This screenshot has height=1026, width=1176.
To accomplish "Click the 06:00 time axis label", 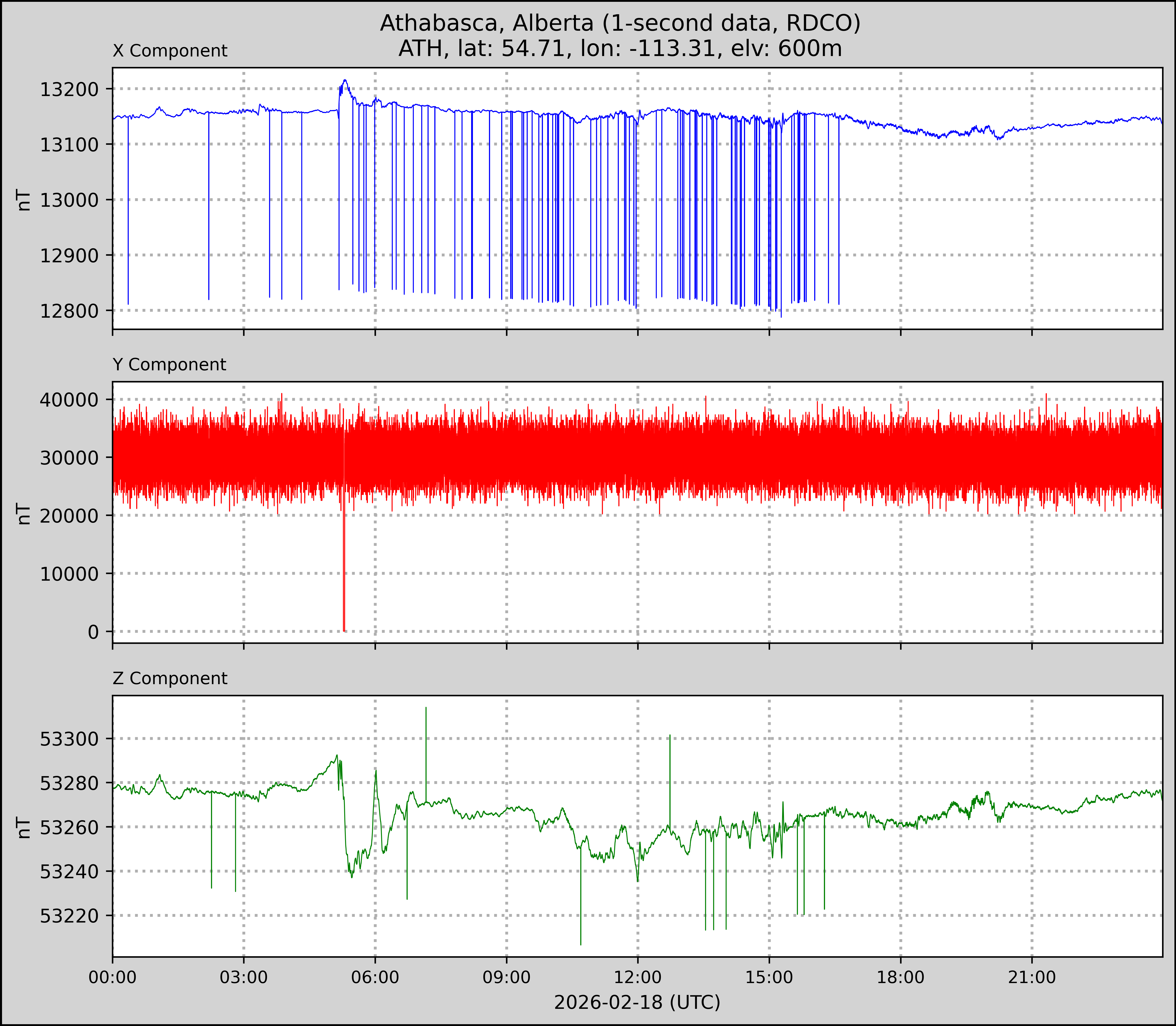I will (x=375, y=977).
